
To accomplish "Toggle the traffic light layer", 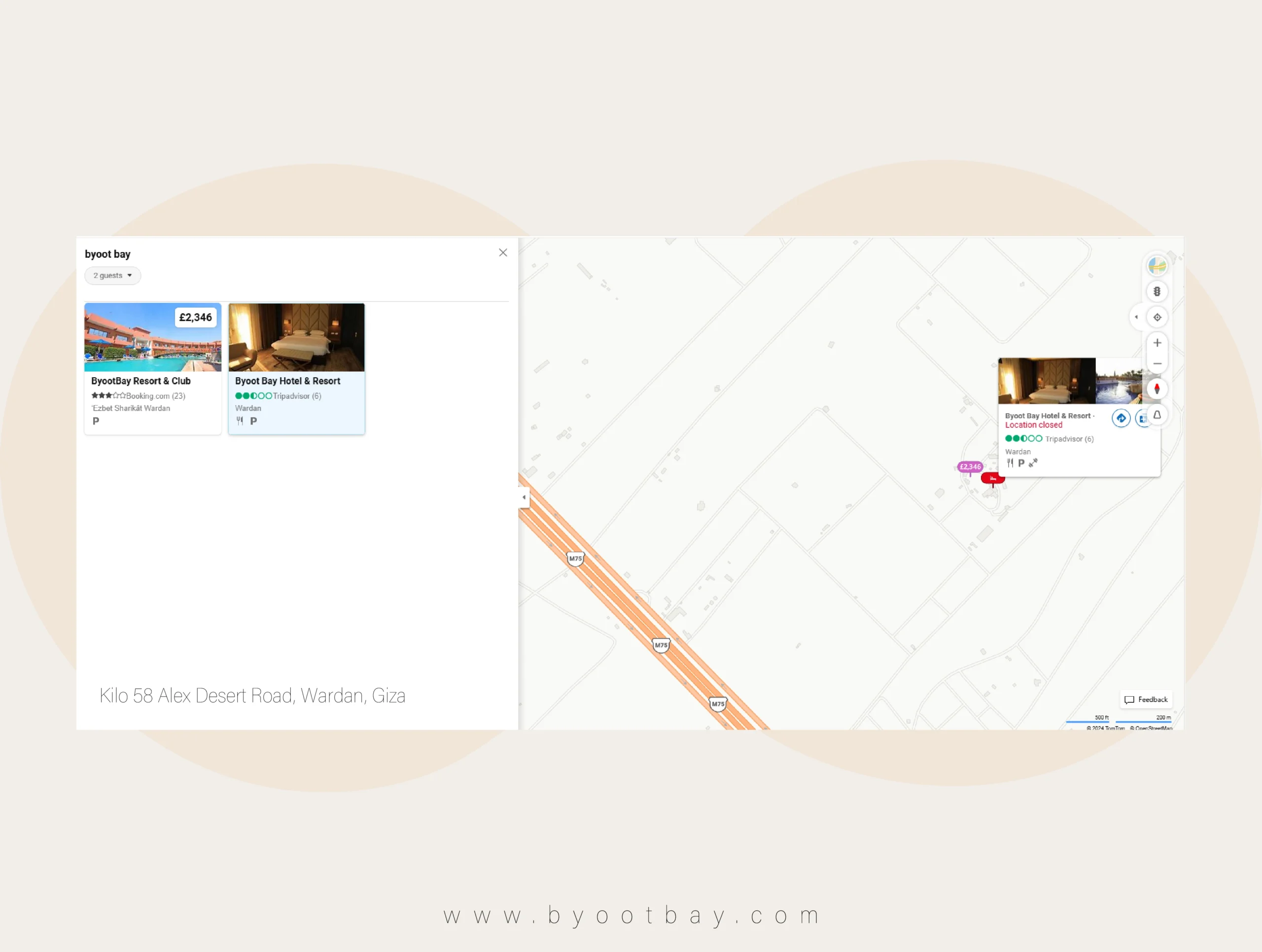I will coord(1157,291).
